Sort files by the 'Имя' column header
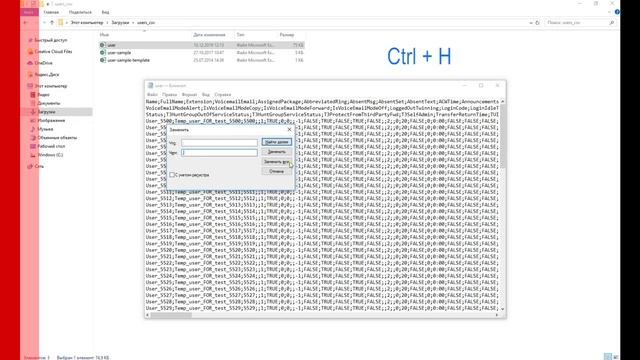The height and width of the screenshot is (360, 640). pyautogui.click(x=104, y=35)
